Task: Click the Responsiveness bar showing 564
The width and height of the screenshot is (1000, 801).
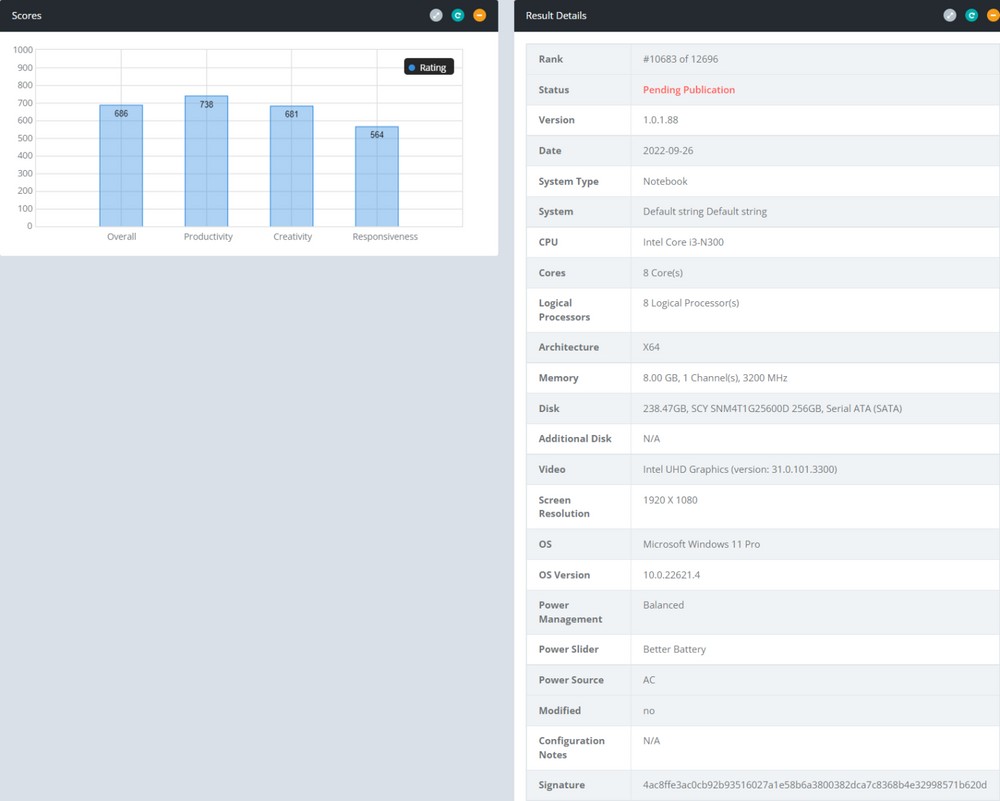Action: point(377,177)
